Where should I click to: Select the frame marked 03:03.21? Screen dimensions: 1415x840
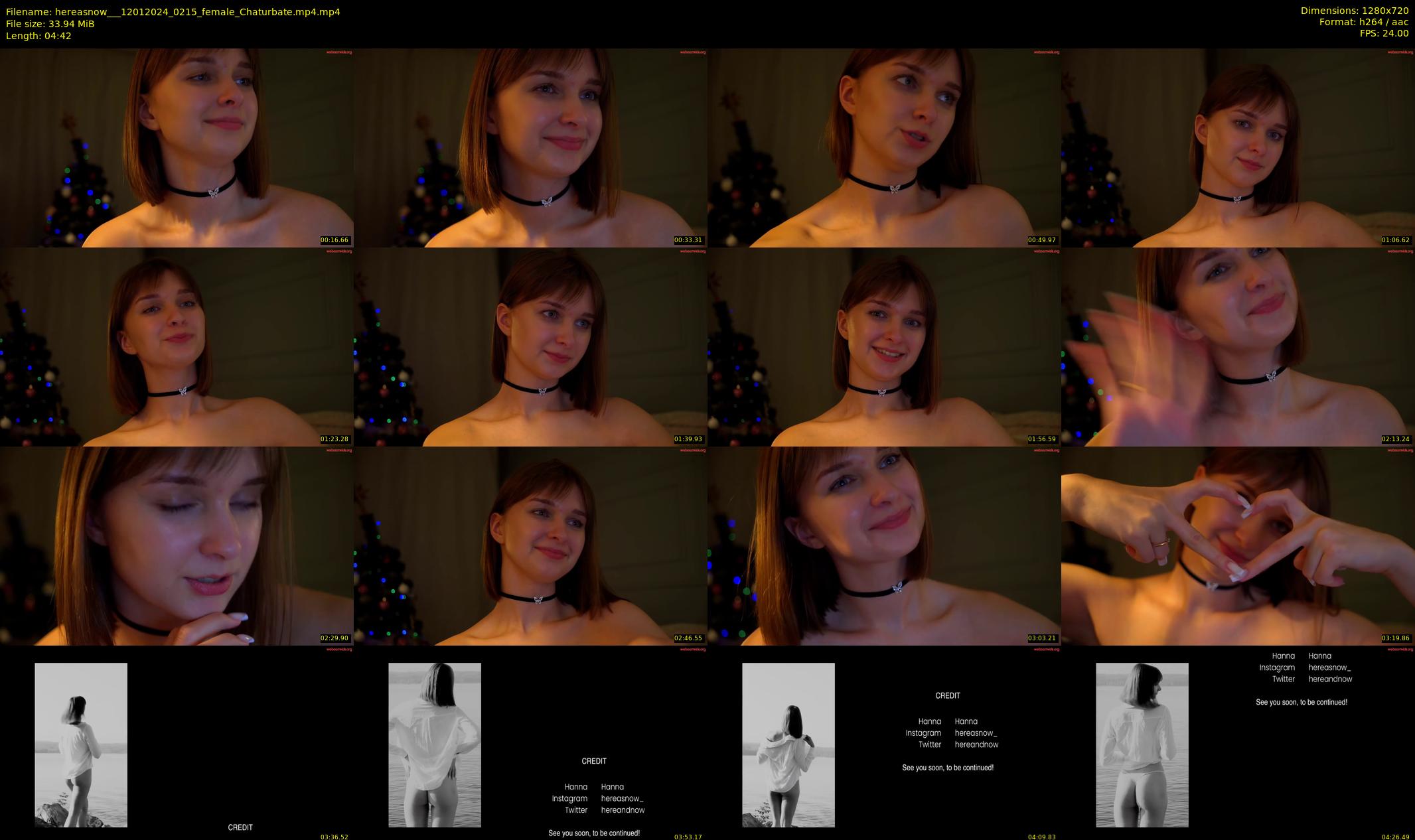point(884,545)
